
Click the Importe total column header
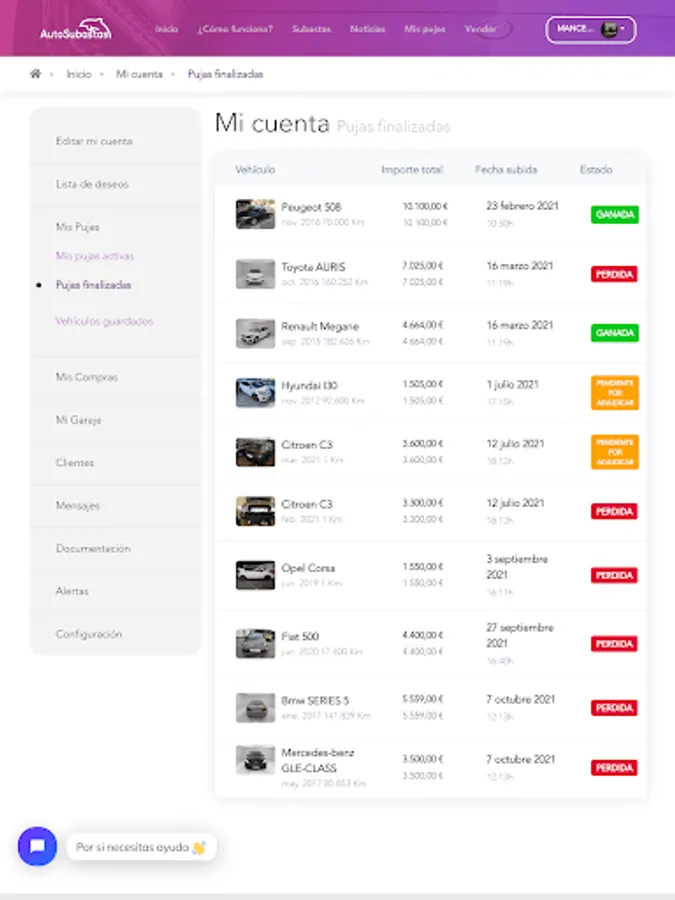click(x=412, y=170)
